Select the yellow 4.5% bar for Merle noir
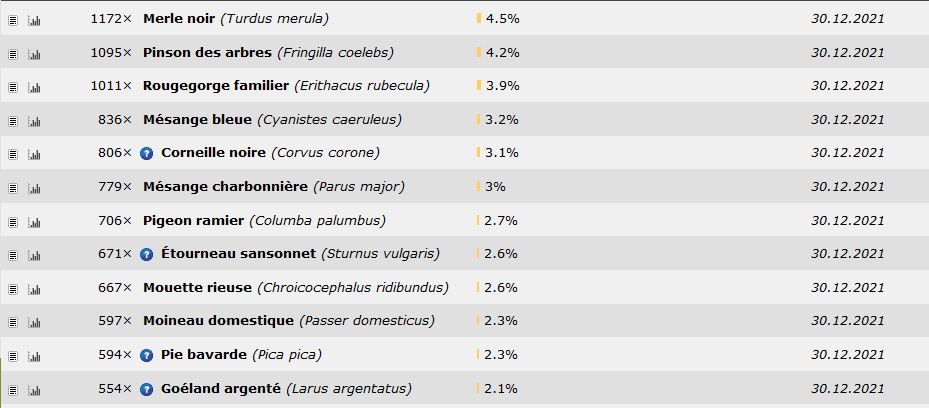The image size is (929, 408). pos(479,18)
